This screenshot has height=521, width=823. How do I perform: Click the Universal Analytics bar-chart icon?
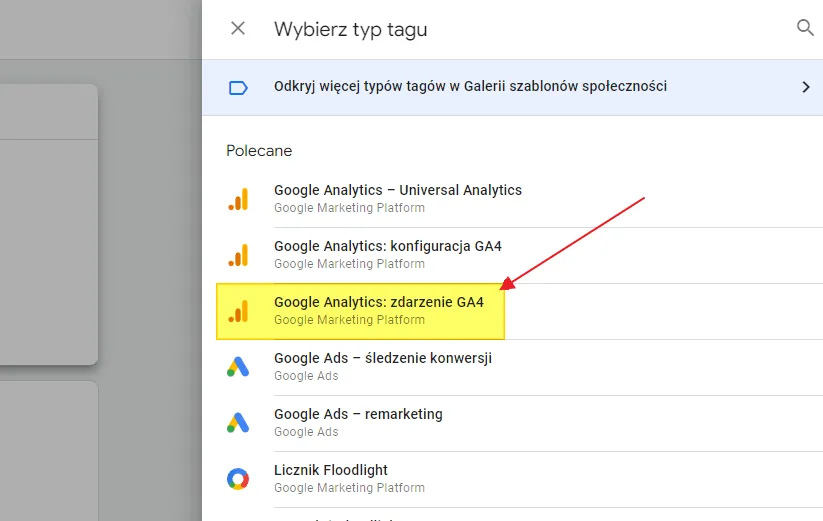pyautogui.click(x=238, y=199)
